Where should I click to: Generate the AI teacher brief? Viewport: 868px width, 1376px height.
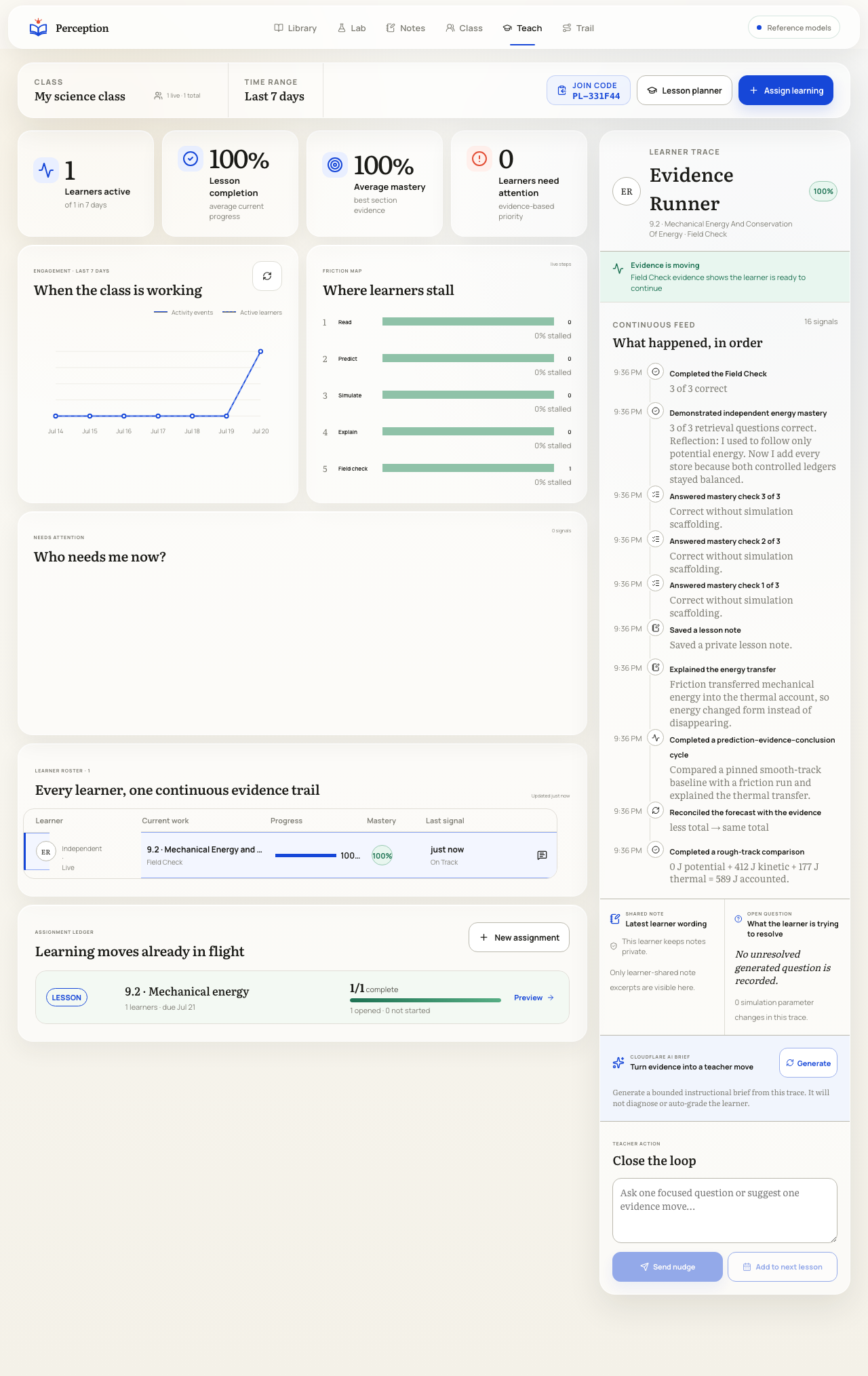[x=808, y=1063]
